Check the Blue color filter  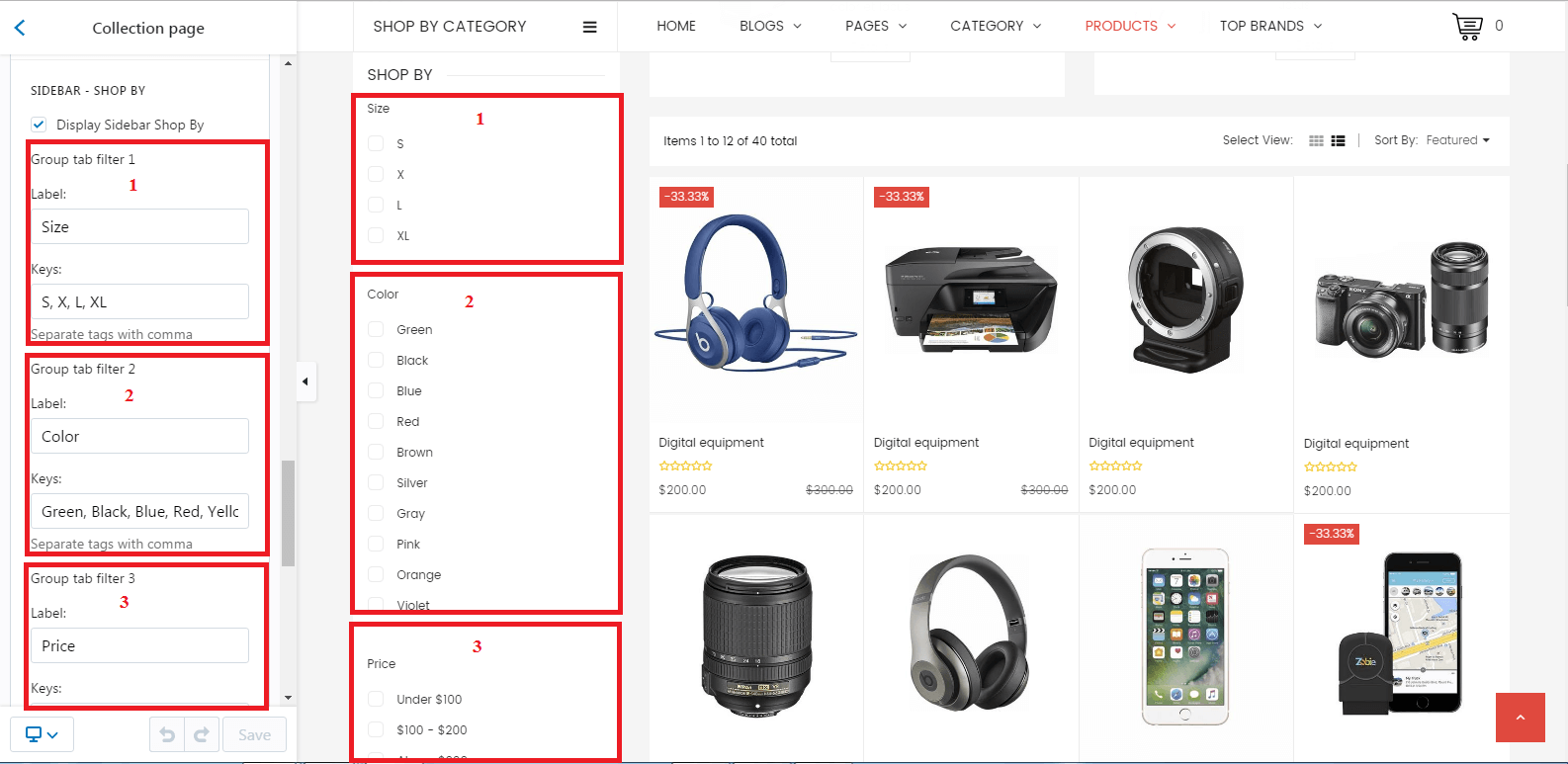coord(376,390)
